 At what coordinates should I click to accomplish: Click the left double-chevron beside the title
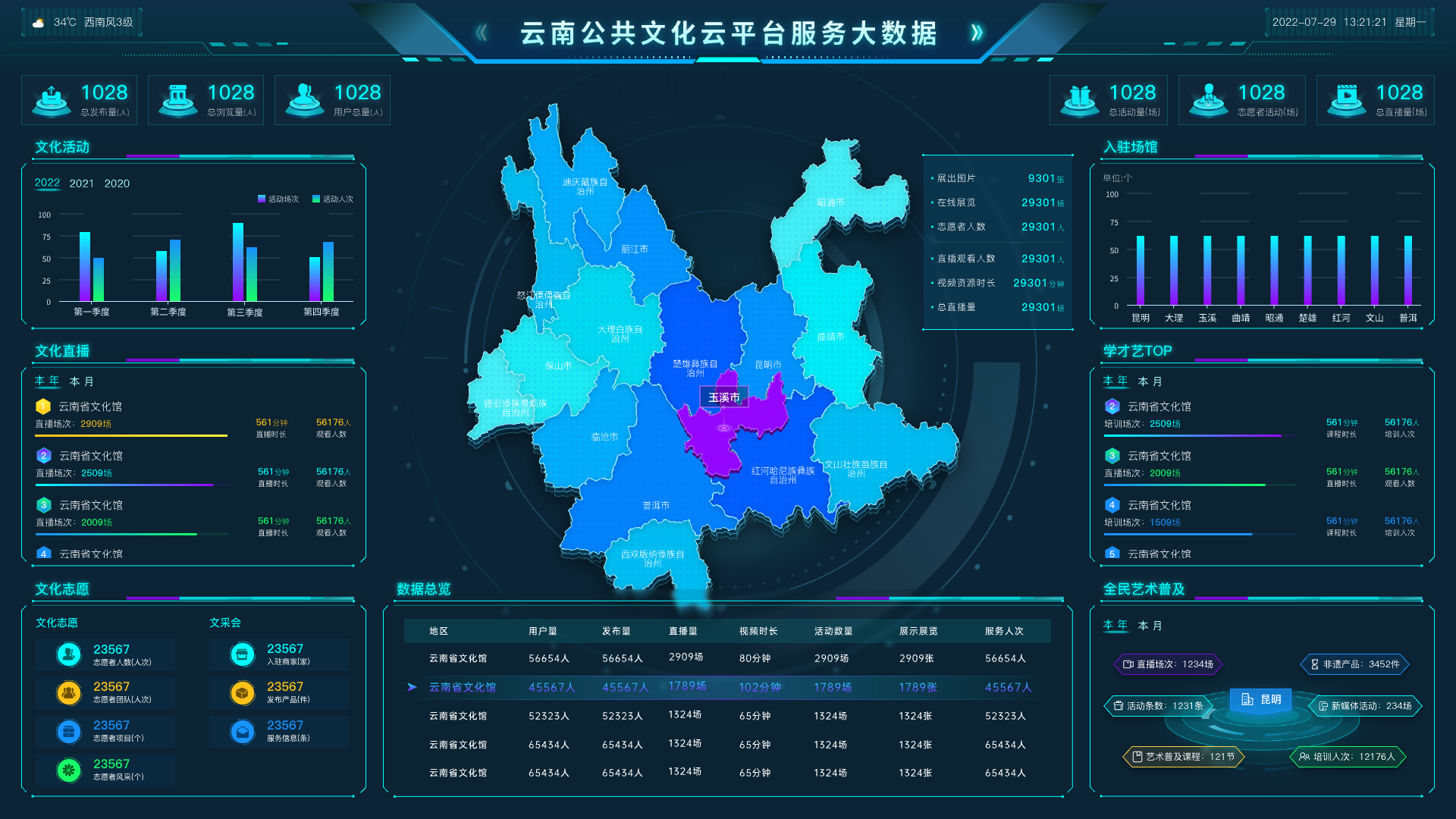coord(481,33)
